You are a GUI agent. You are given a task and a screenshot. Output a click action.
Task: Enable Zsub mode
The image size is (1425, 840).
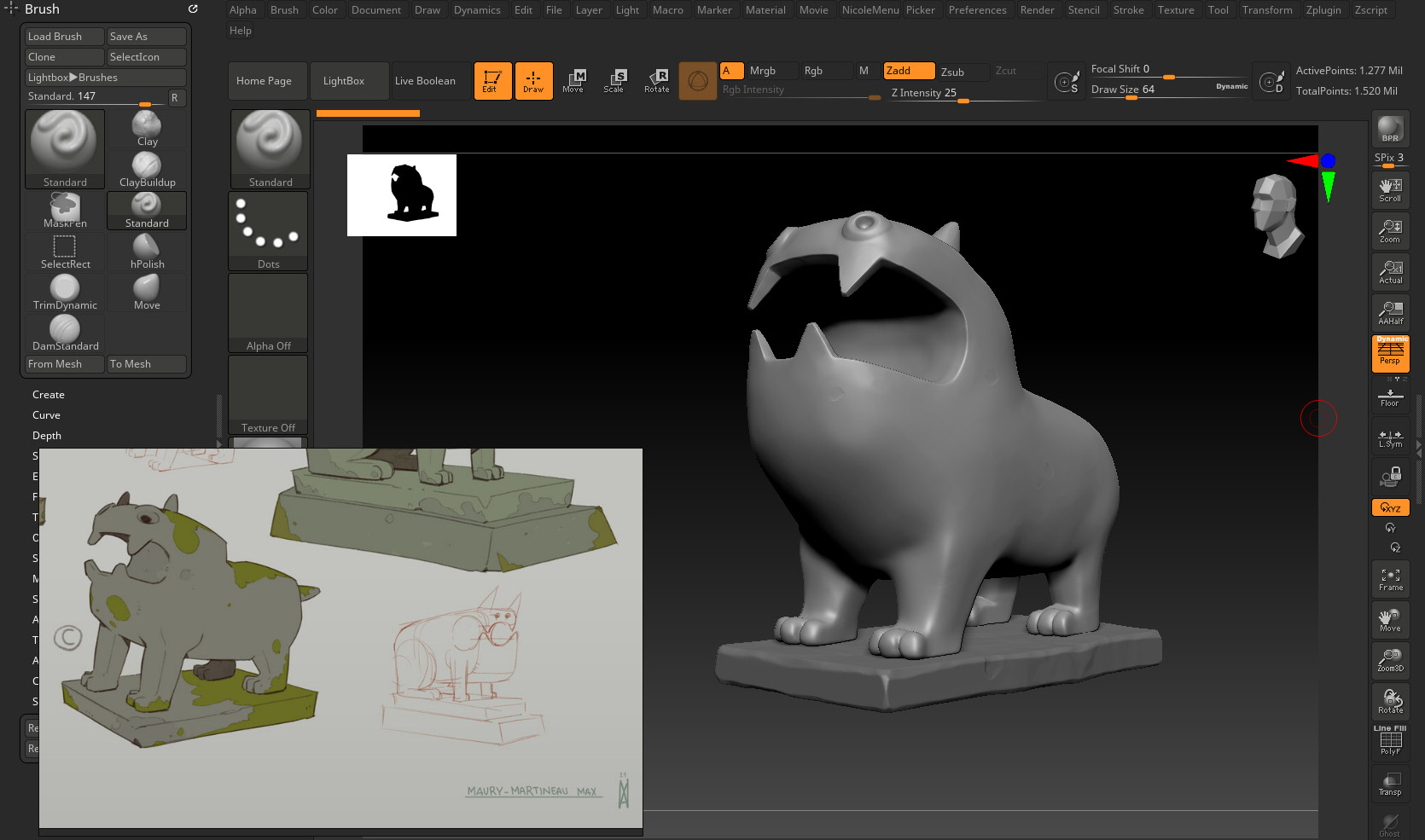[x=963, y=72]
